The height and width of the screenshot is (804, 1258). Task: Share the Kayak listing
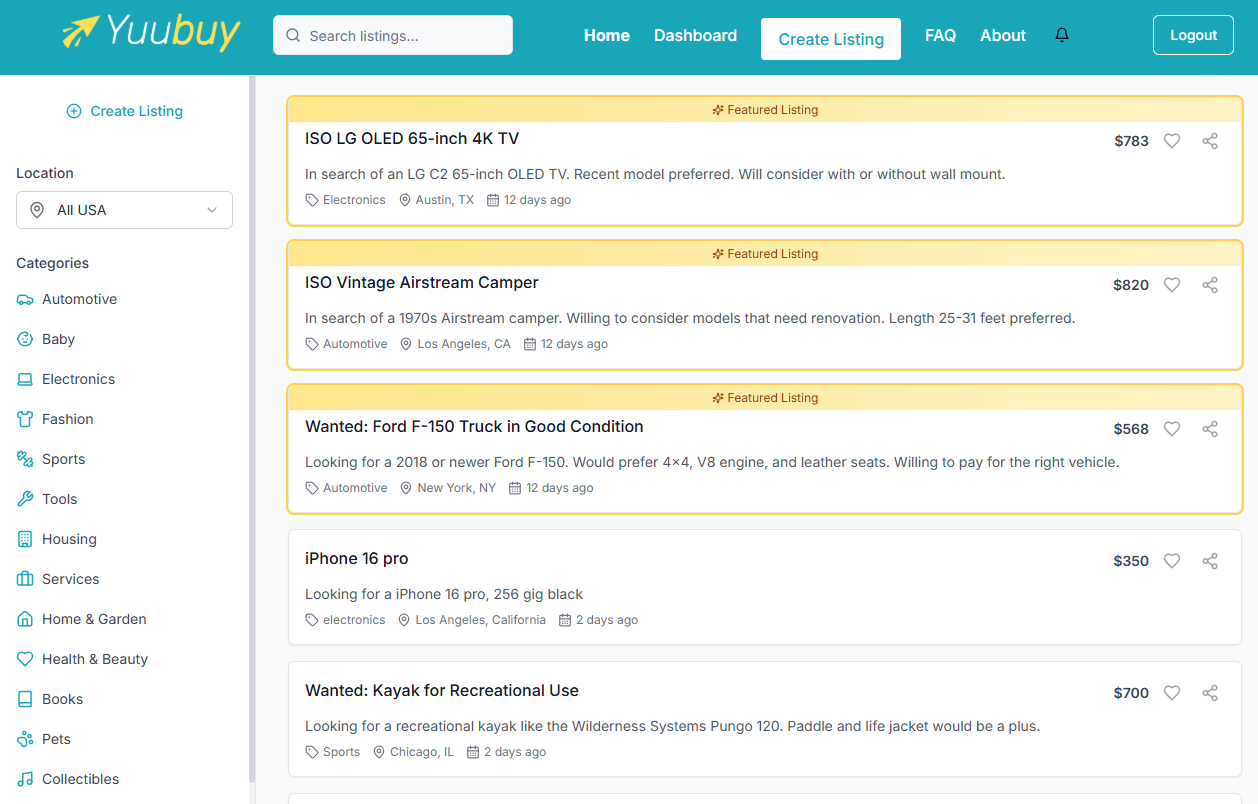[x=1210, y=693]
